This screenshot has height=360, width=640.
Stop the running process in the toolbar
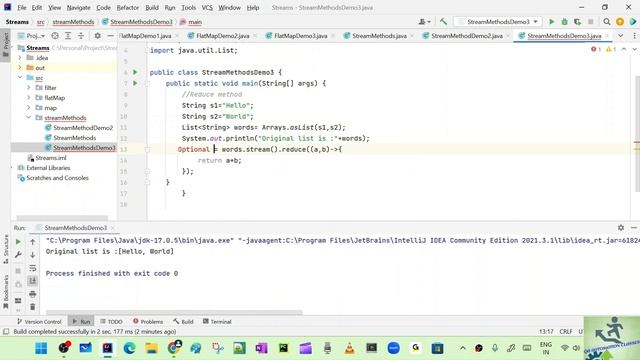point(591,22)
